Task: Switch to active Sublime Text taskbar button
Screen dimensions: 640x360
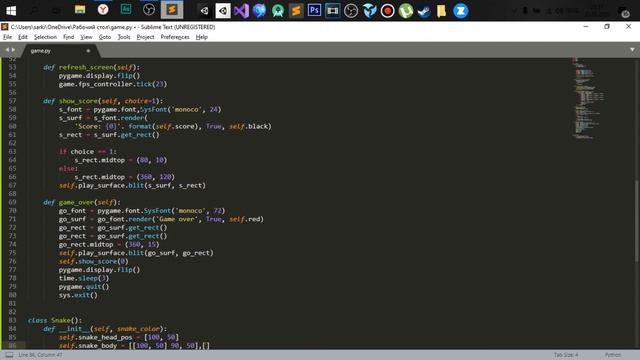Action: pyautogui.click(x=172, y=10)
